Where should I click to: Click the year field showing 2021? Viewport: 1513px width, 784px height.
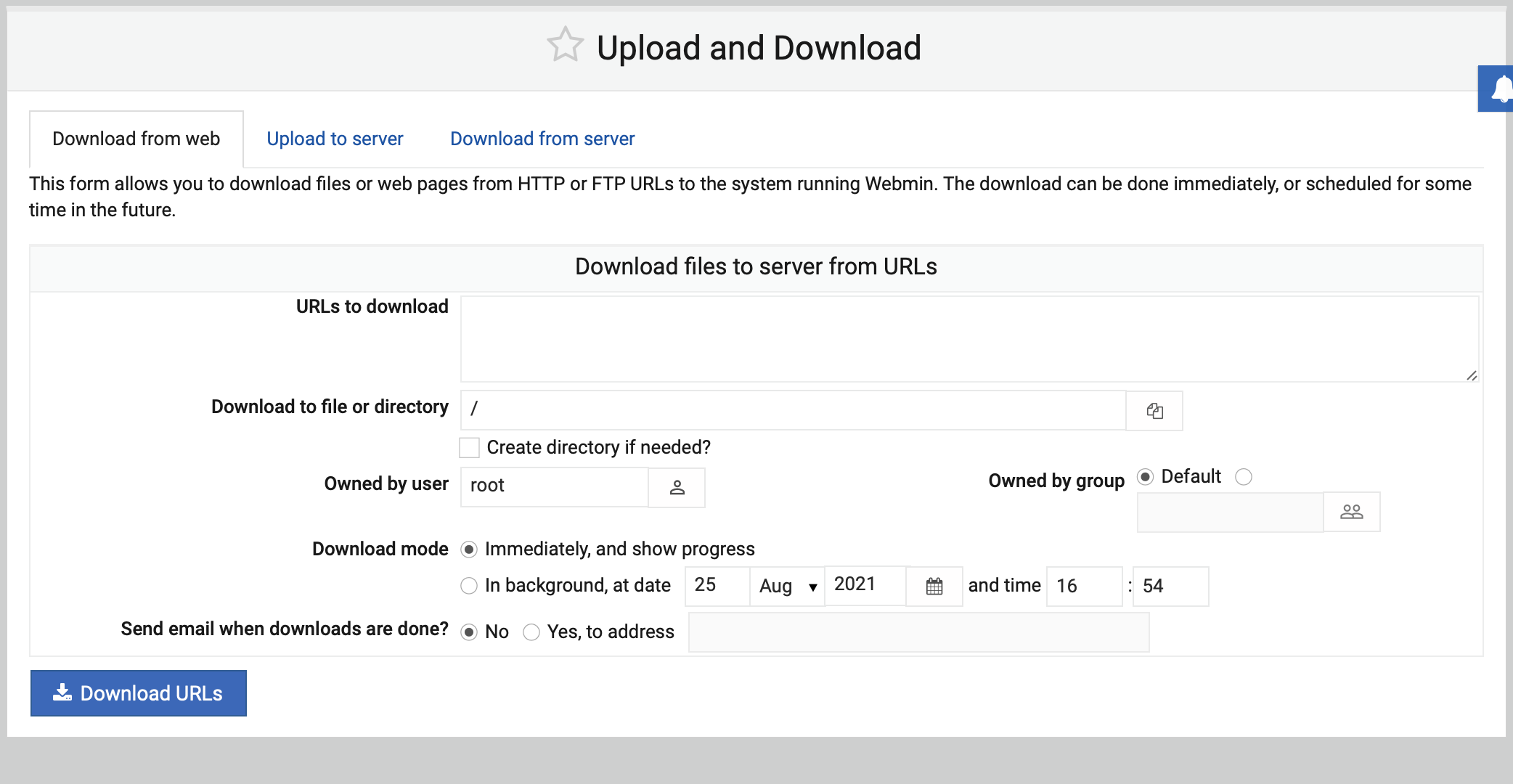(866, 585)
